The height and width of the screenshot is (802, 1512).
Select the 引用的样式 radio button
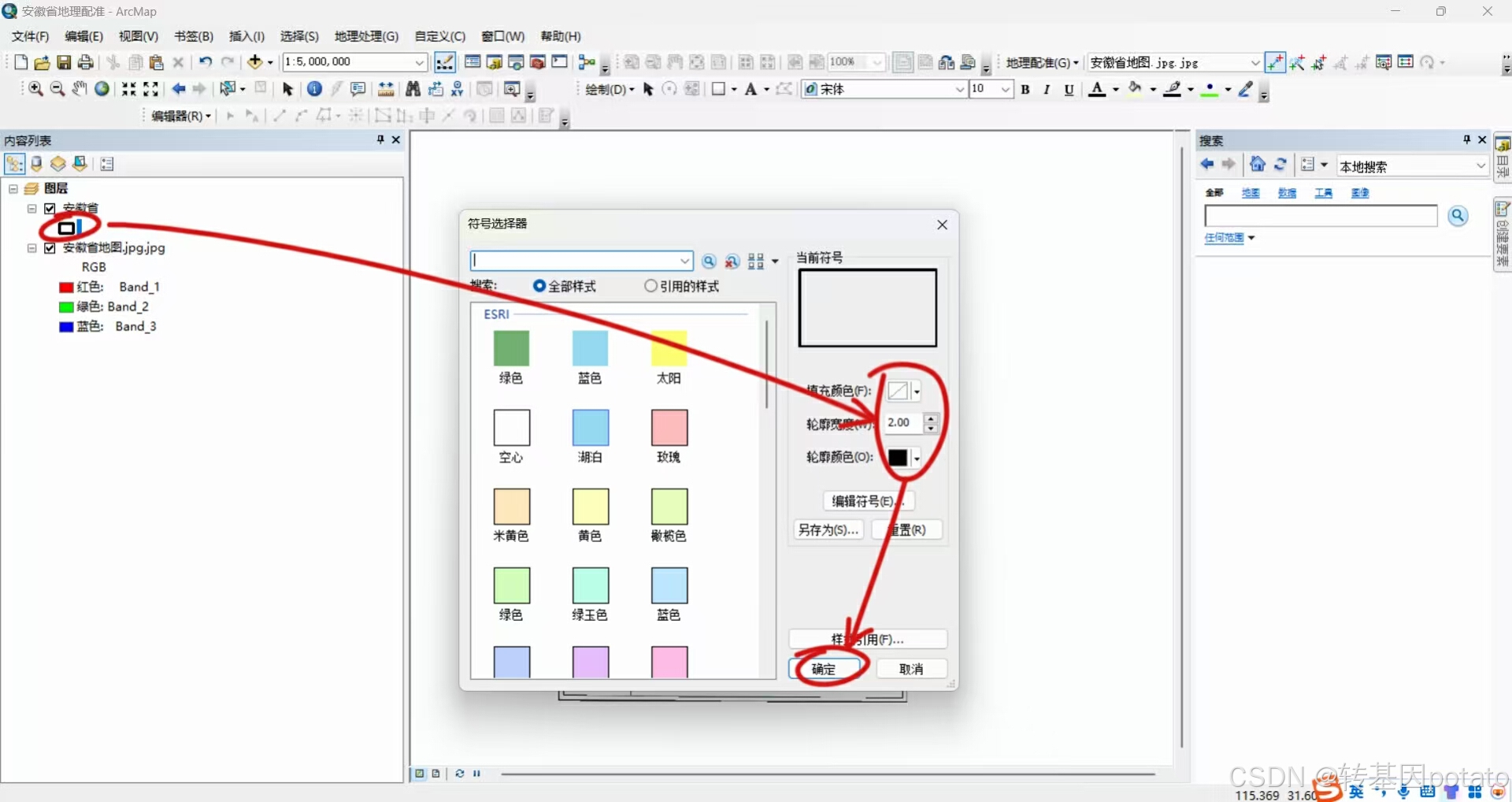click(650, 286)
